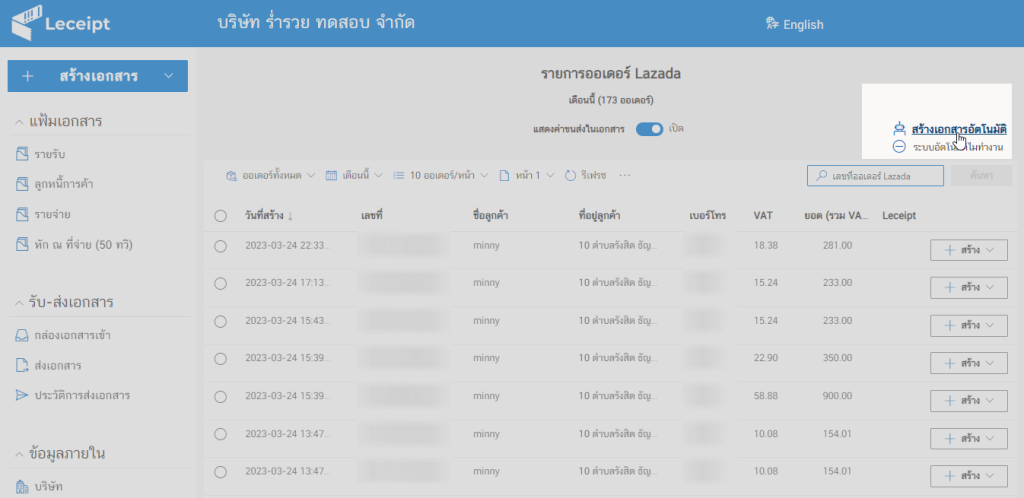Open 10 ออเดอร์/หน้า page size dropdown

tap(484, 176)
